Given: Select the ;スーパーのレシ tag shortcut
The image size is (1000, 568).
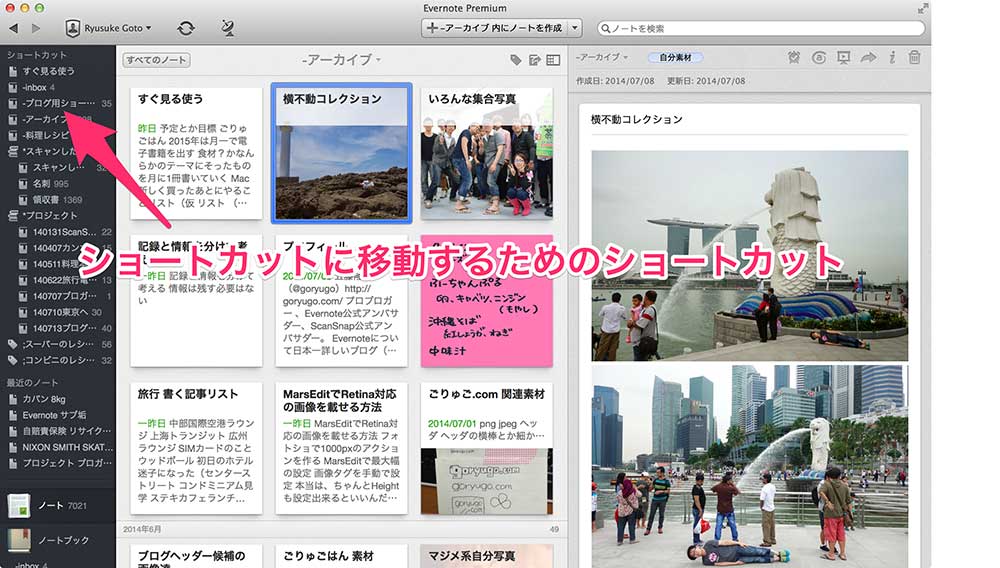Looking at the screenshot, I should pyautogui.click(x=57, y=344).
